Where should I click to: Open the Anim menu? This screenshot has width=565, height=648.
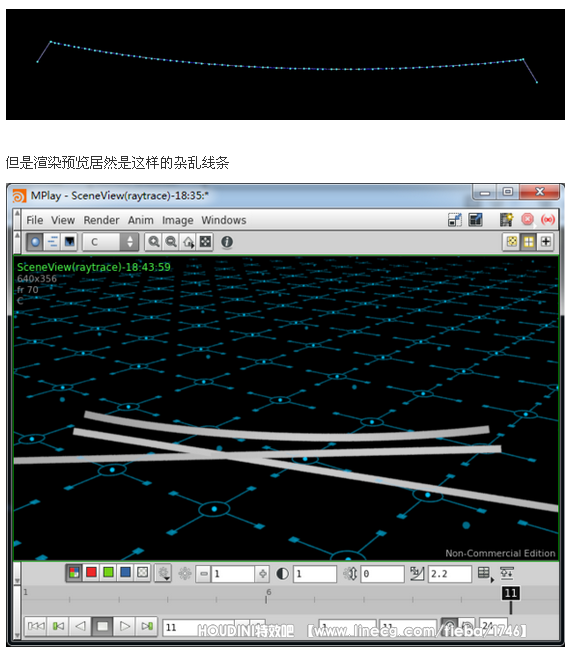click(x=141, y=220)
